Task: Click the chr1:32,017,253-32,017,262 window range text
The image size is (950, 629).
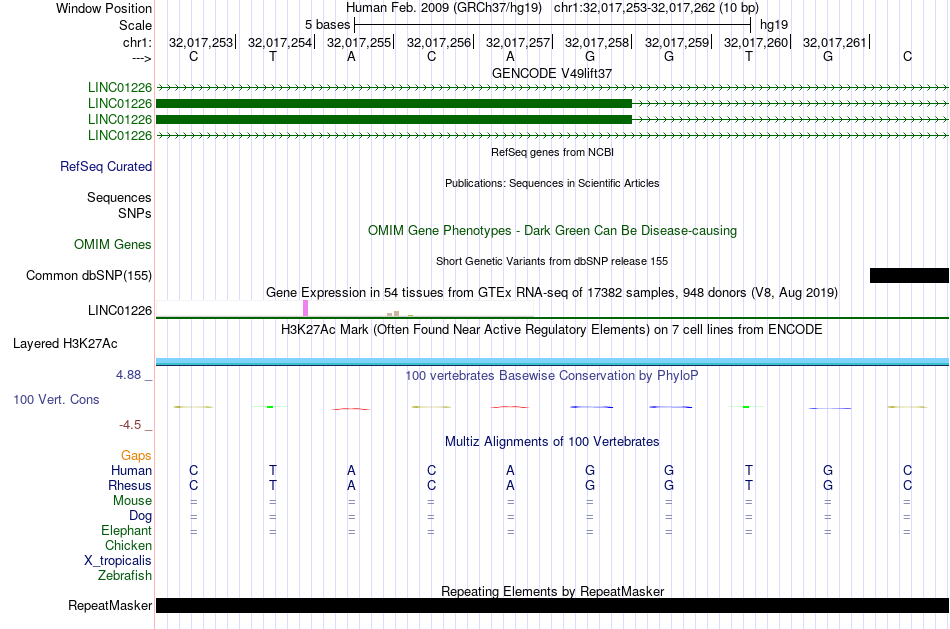Action: click(x=656, y=8)
